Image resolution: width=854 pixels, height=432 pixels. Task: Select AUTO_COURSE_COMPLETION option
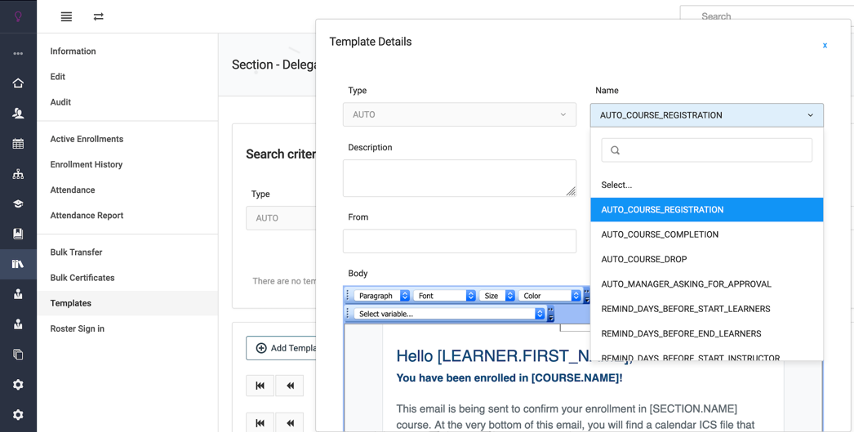click(x=706, y=235)
